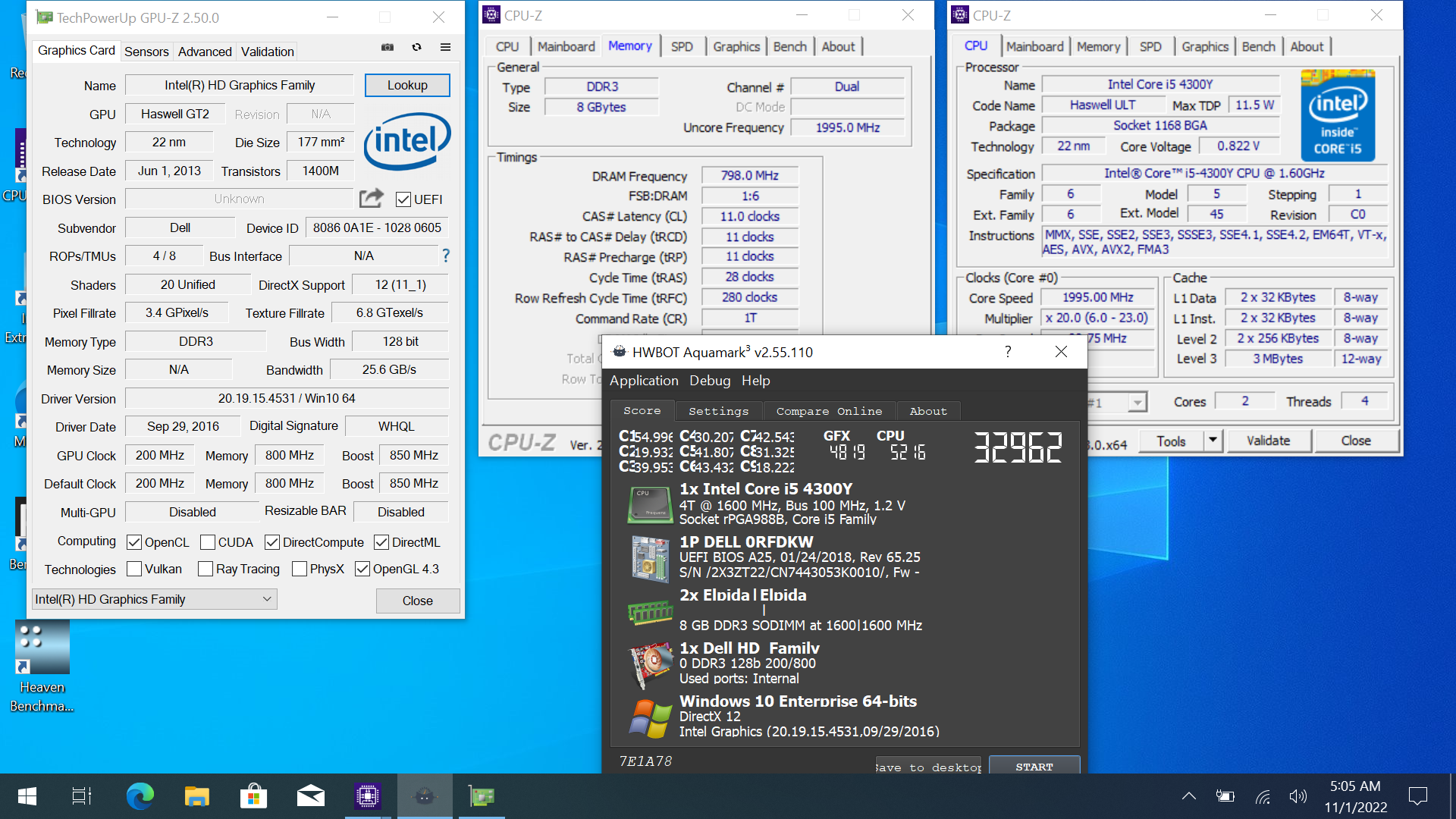
Task: Open the Windows Start menu
Action: [27, 796]
